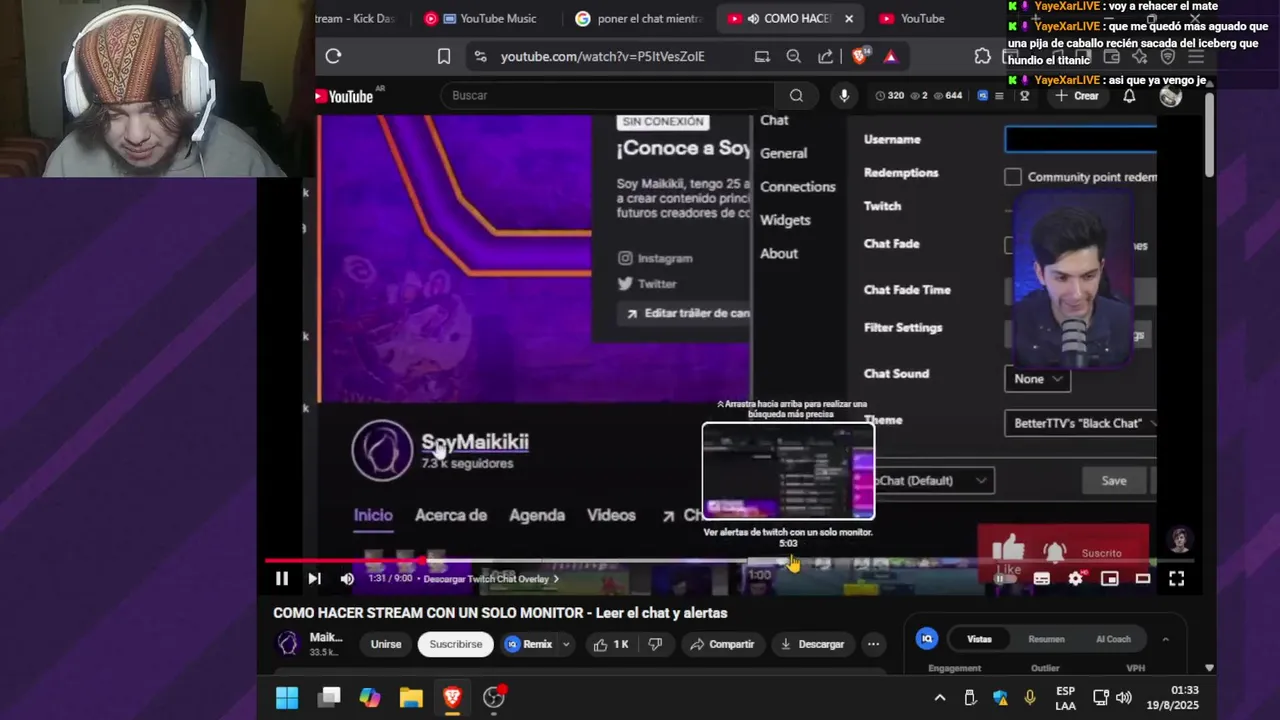Select the Resumen tab in the IQ panel
The height and width of the screenshot is (720, 1280).
(1046, 639)
